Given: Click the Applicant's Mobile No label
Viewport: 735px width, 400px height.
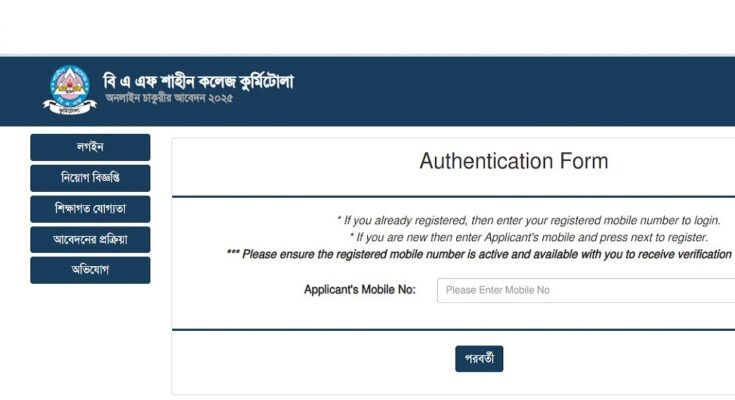Looking at the screenshot, I should pyautogui.click(x=359, y=290).
